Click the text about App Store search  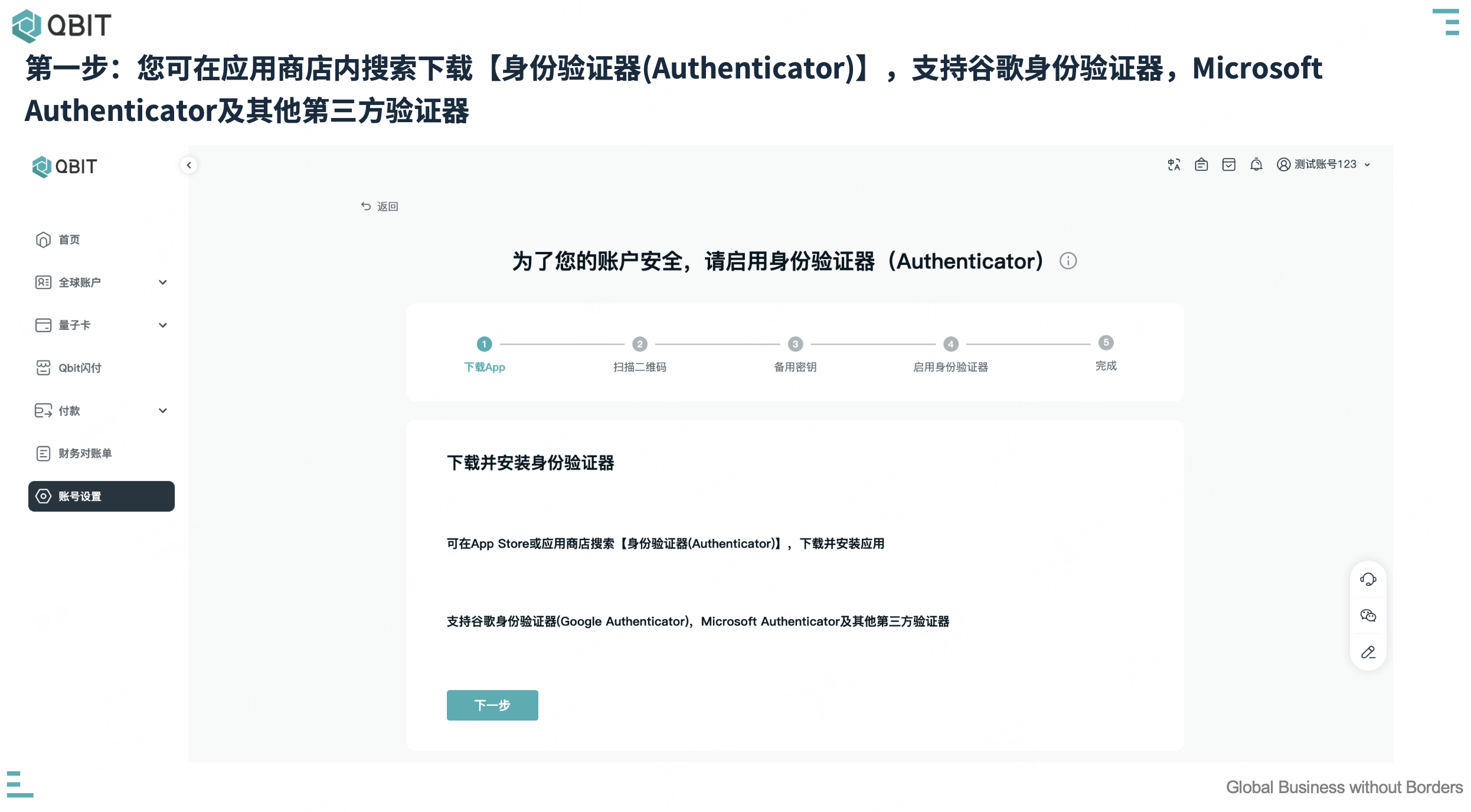point(666,543)
